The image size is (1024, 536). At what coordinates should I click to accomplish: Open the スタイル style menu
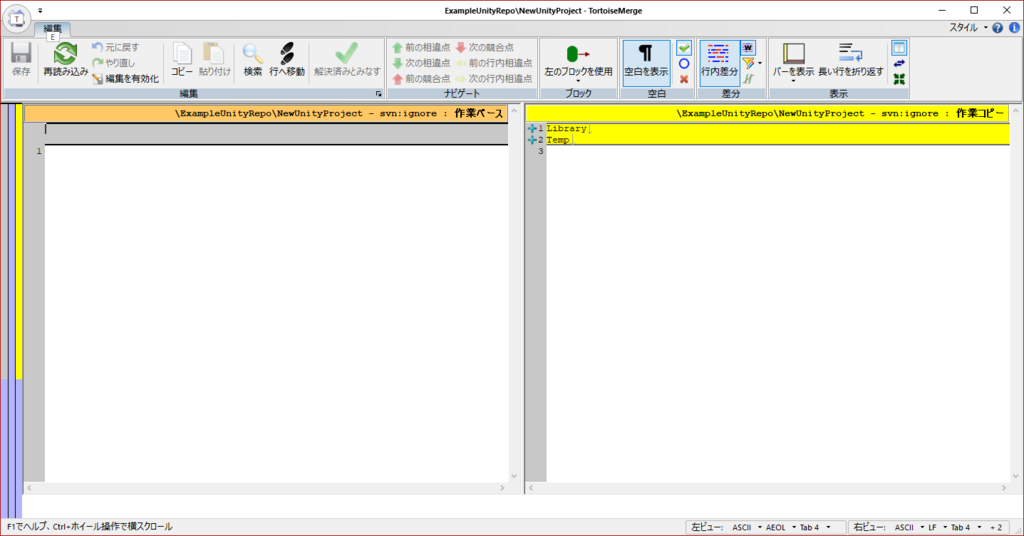click(968, 27)
